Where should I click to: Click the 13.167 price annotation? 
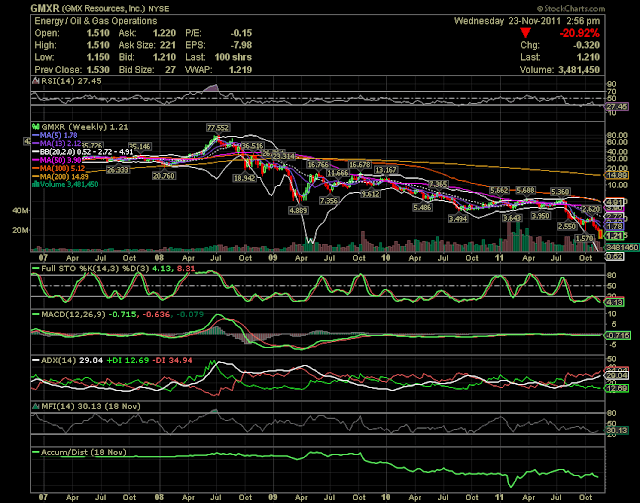click(x=385, y=170)
